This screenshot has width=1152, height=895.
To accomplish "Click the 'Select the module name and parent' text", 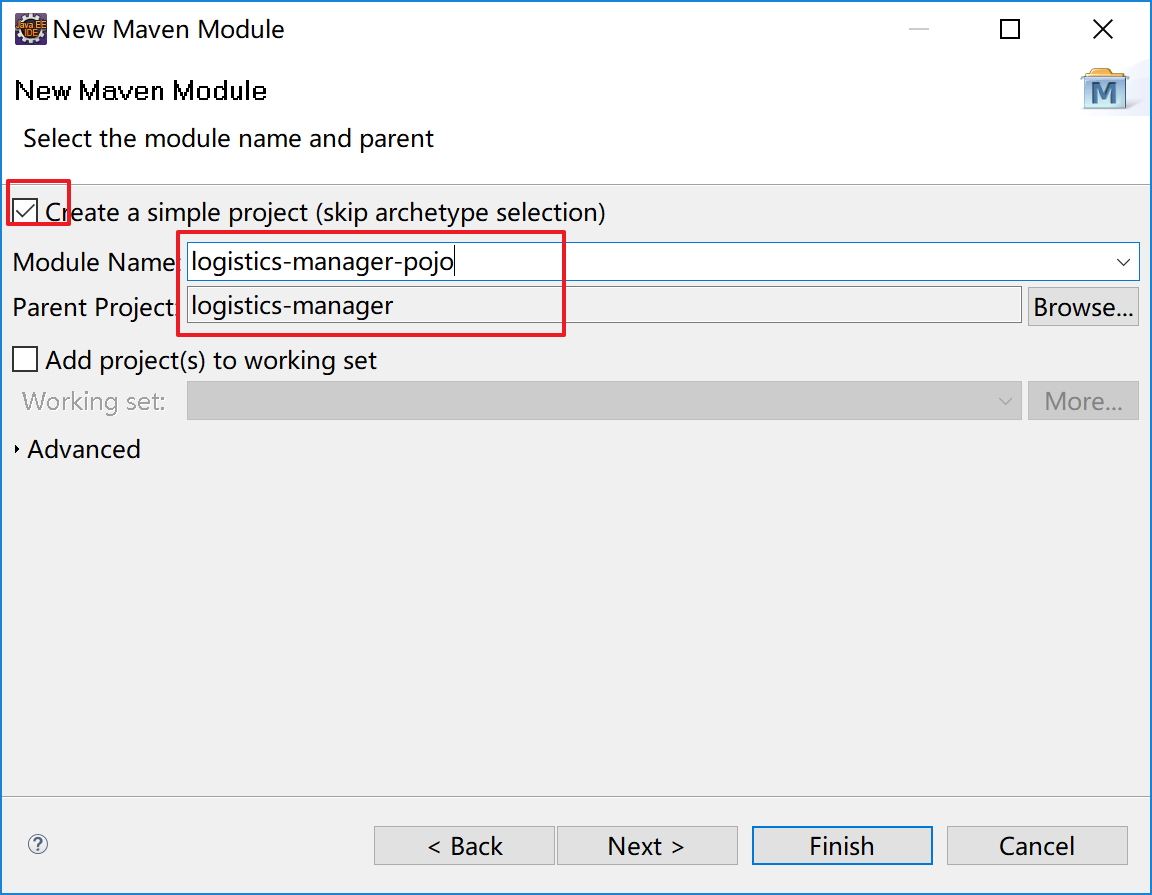I will point(228,138).
